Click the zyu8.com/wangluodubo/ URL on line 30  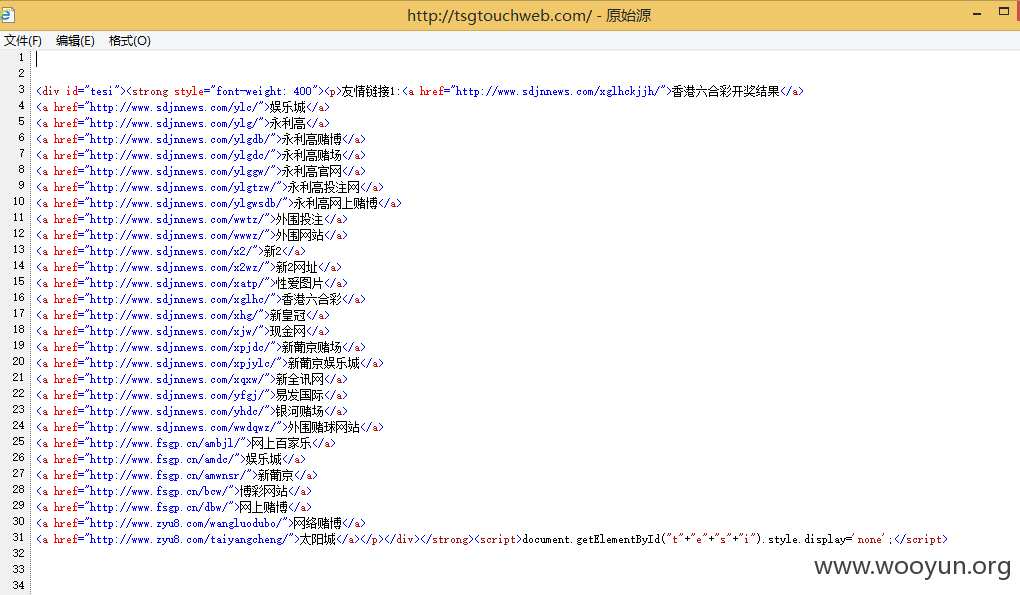pyautogui.click(x=185, y=523)
